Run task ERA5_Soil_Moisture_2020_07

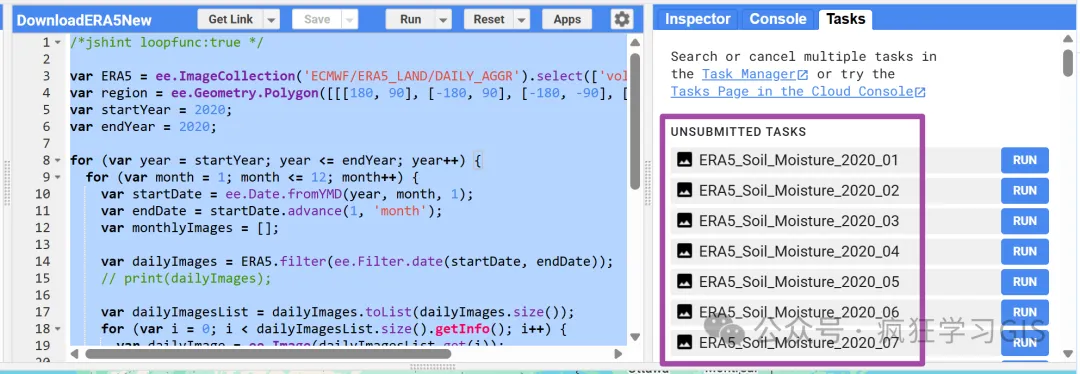tap(1024, 342)
